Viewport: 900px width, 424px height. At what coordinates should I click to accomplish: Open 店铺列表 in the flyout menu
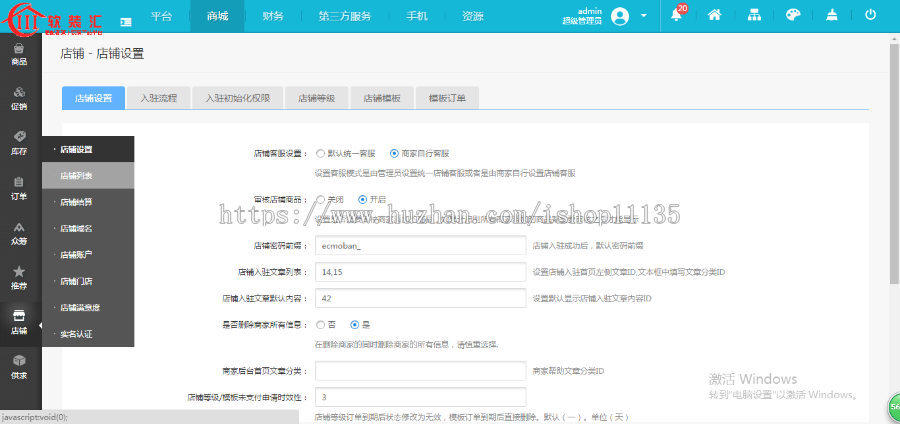point(76,175)
